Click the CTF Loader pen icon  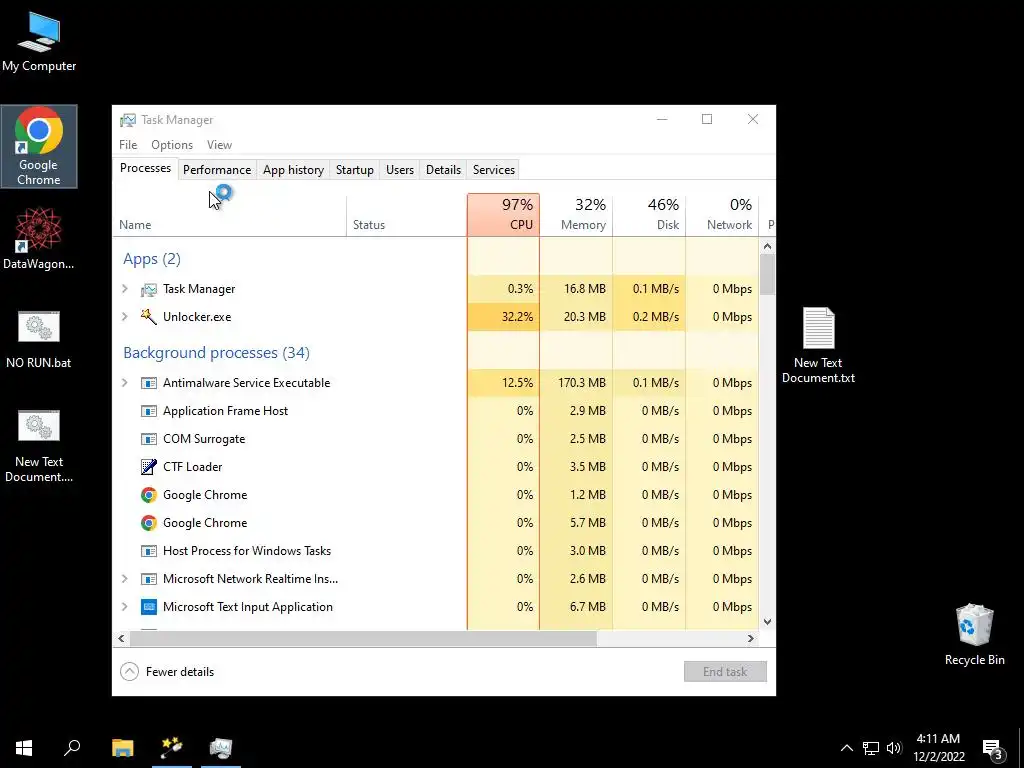tap(149, 466)
